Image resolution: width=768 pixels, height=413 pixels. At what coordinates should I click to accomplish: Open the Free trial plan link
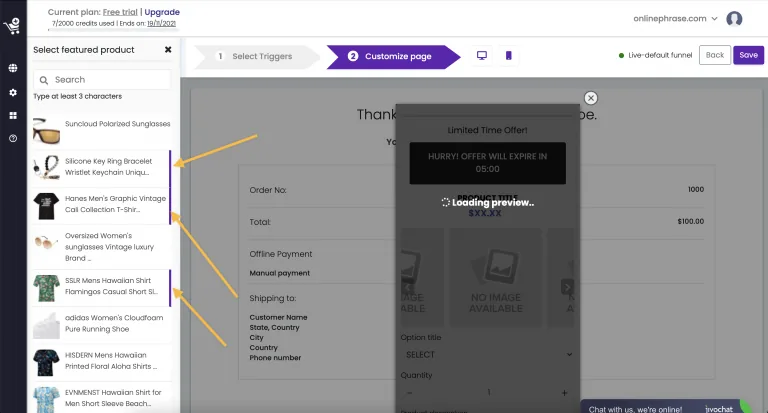(x=120, y=12)
